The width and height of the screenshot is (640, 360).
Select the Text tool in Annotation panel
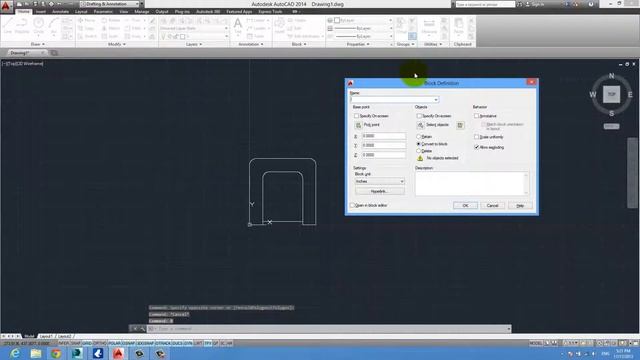pos(238,27)
